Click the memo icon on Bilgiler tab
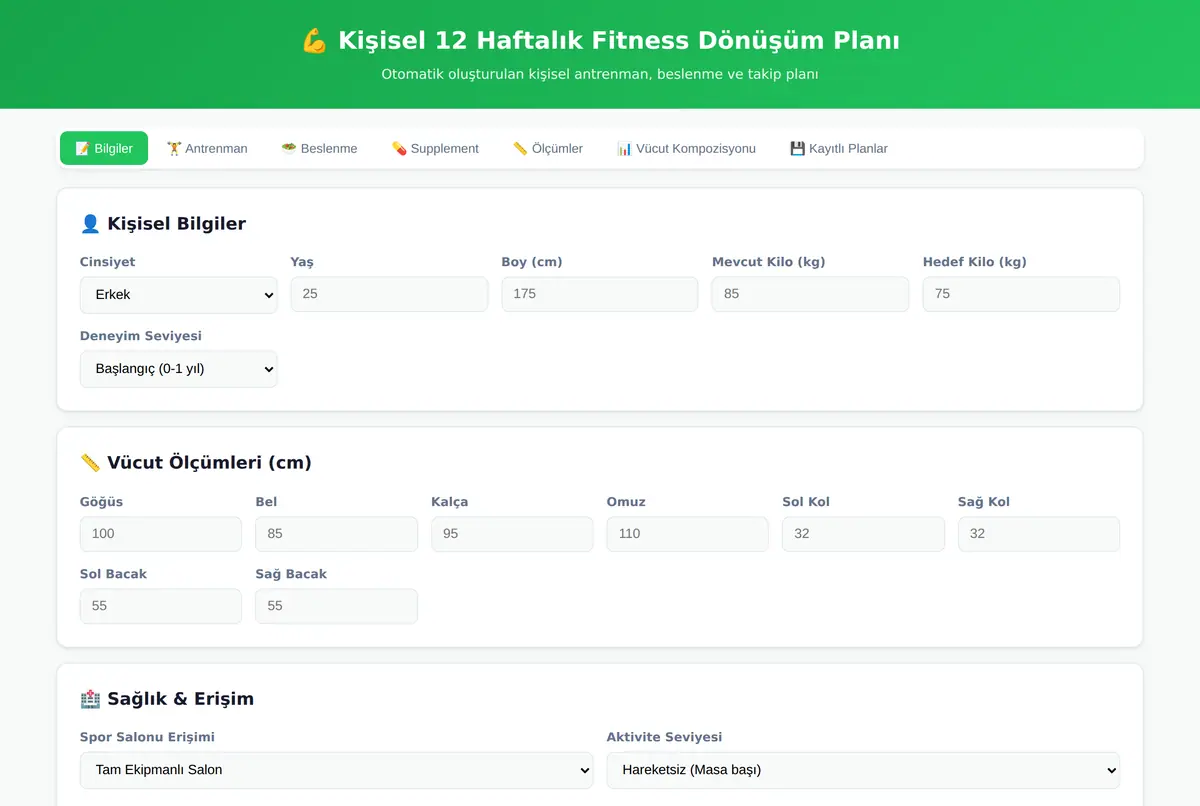 pyautogui.click(x=82, y=148)
